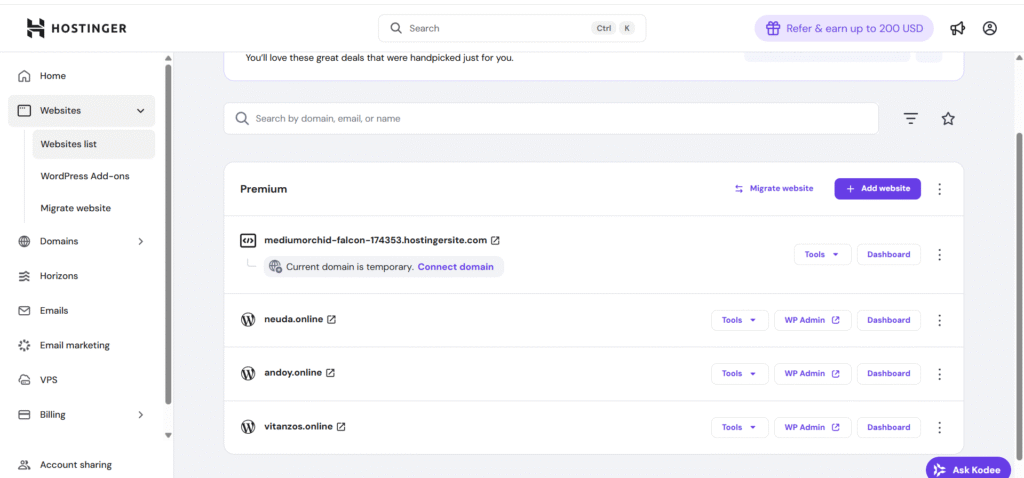The width and height of the screenshot is (1024, 478).
Task: Open the user profile account icon
Action: coord(990,28)
